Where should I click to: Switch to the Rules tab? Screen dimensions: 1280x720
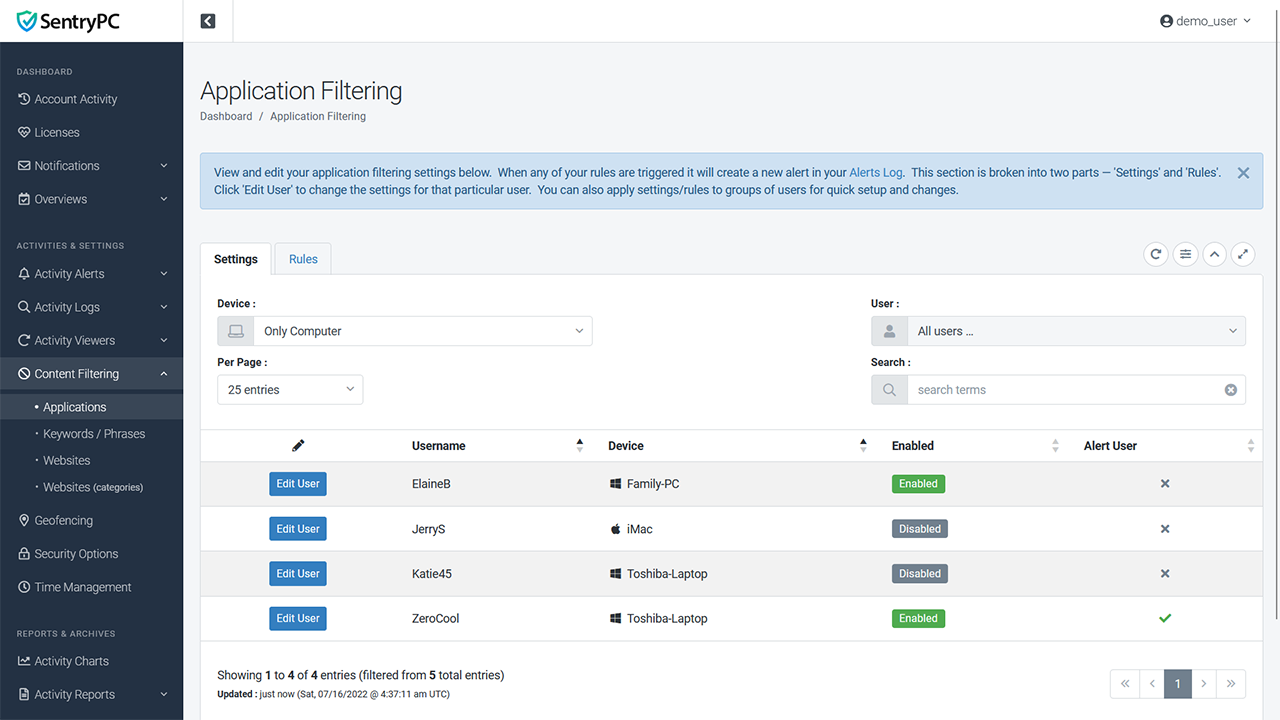tap(303, 259)
